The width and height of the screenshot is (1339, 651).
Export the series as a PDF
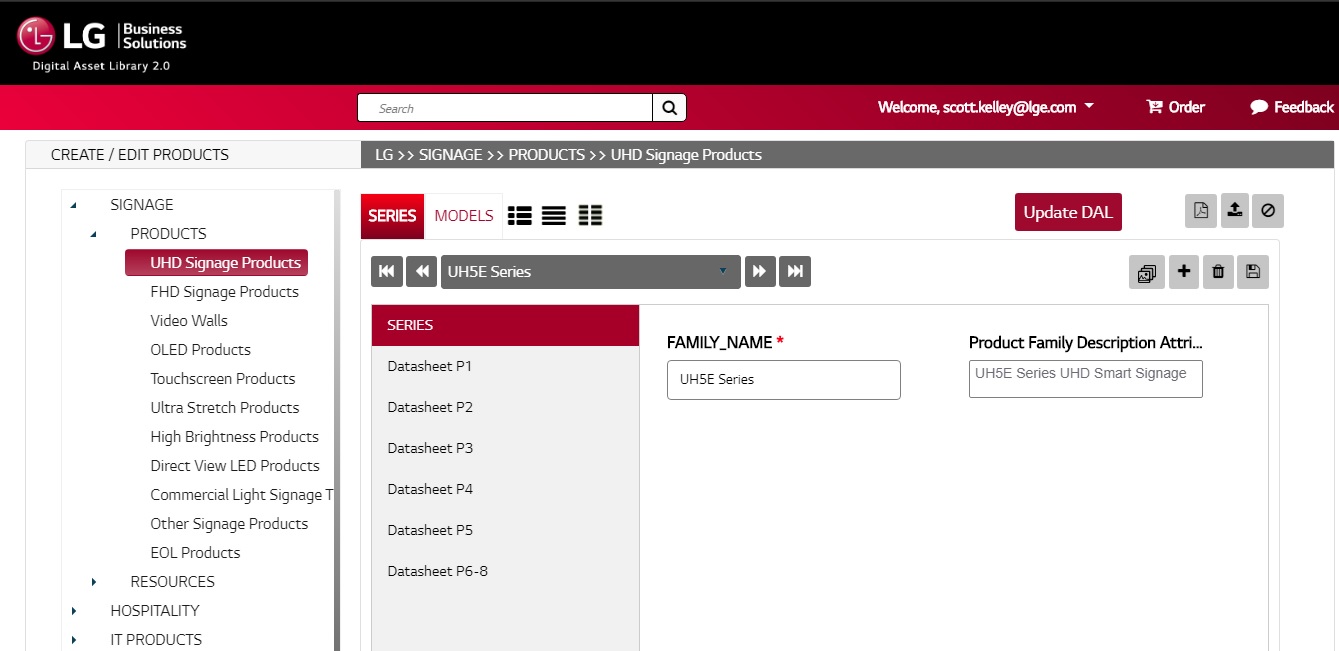pos(1201,210)
